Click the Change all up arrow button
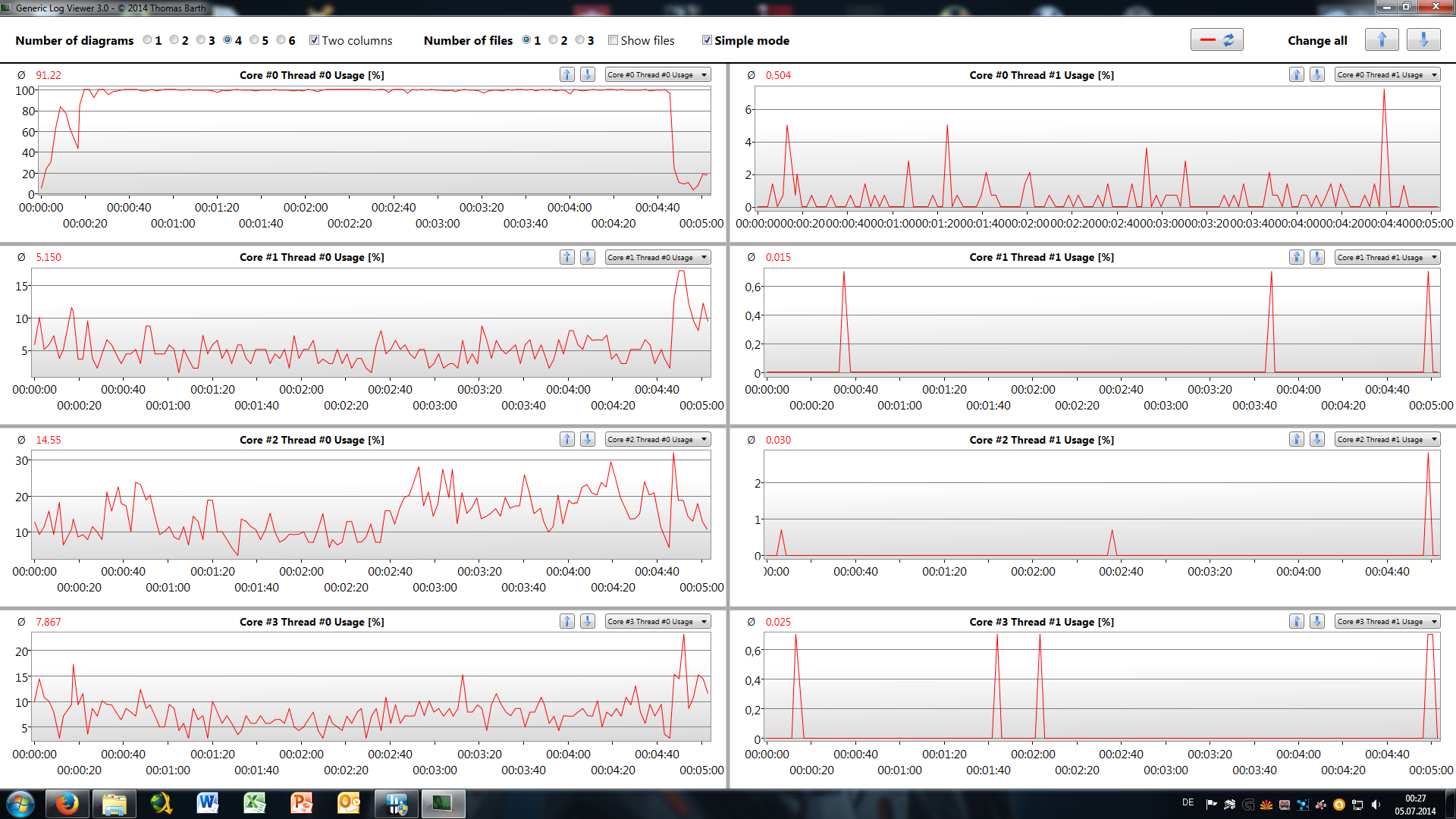The image size is (1456, 819). pyautogui.click(x=1381, y=40)
